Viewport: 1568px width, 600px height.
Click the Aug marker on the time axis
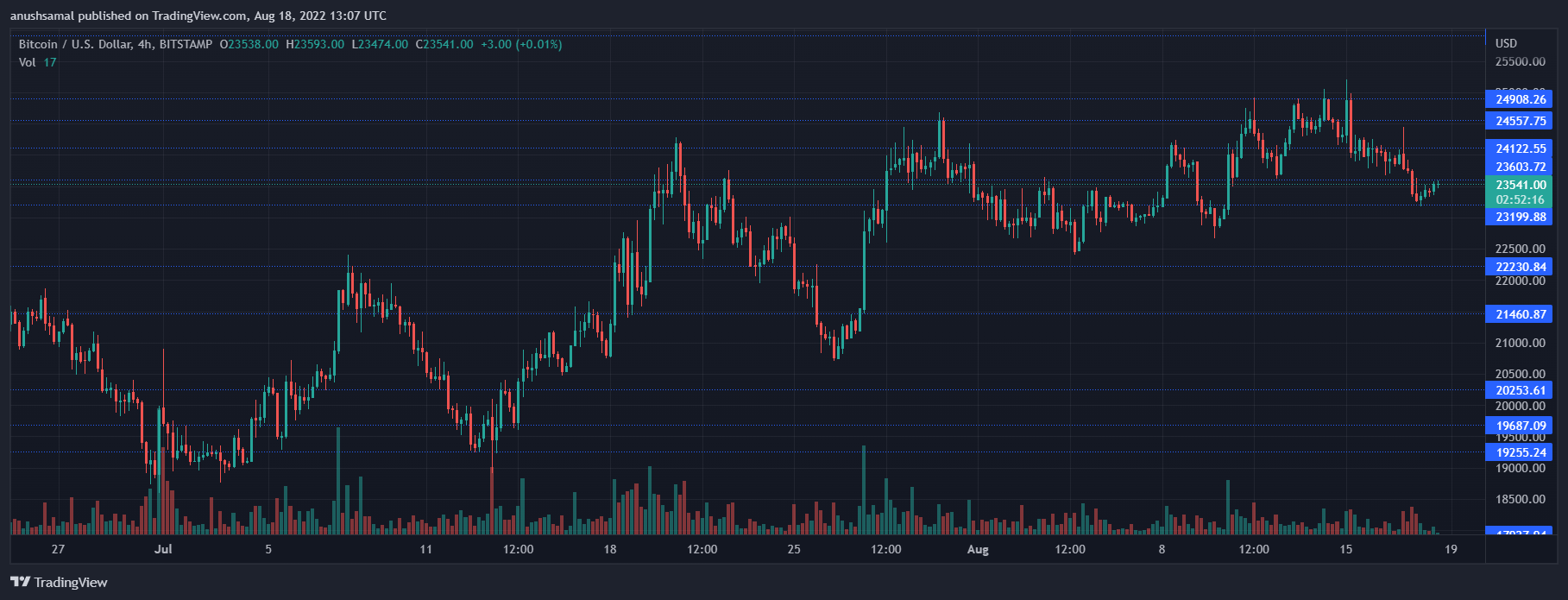(978, 549)
